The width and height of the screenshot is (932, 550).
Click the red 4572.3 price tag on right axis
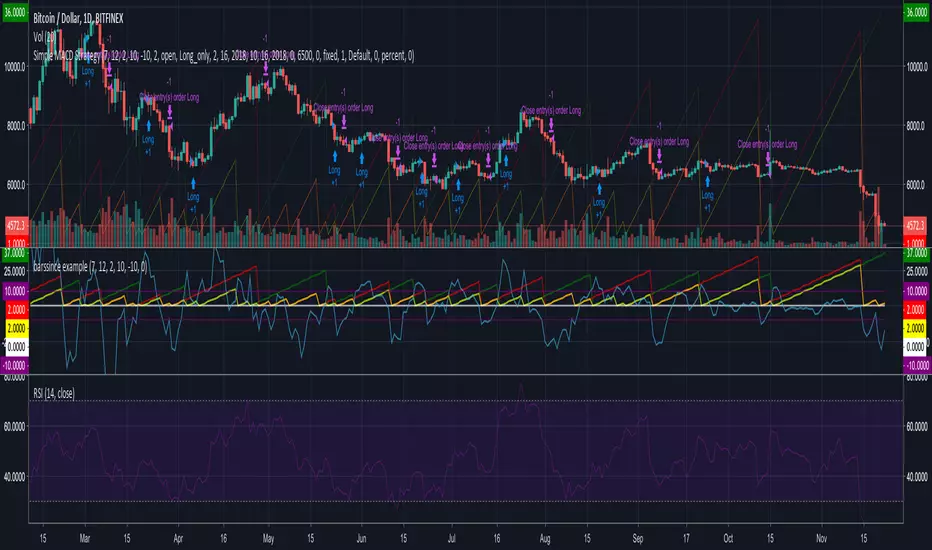click(916, 226)
